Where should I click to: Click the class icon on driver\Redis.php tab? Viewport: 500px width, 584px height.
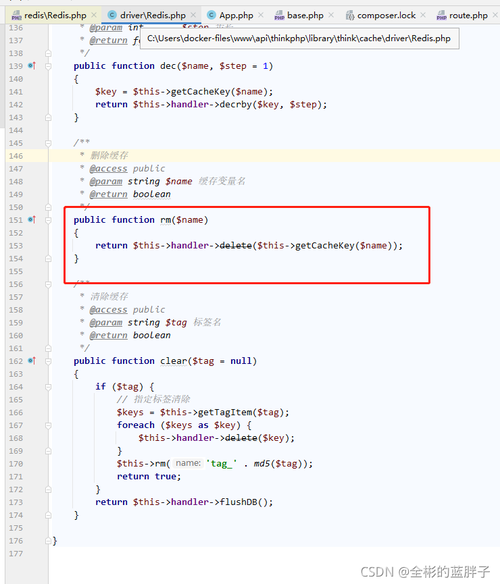[112, 15]
